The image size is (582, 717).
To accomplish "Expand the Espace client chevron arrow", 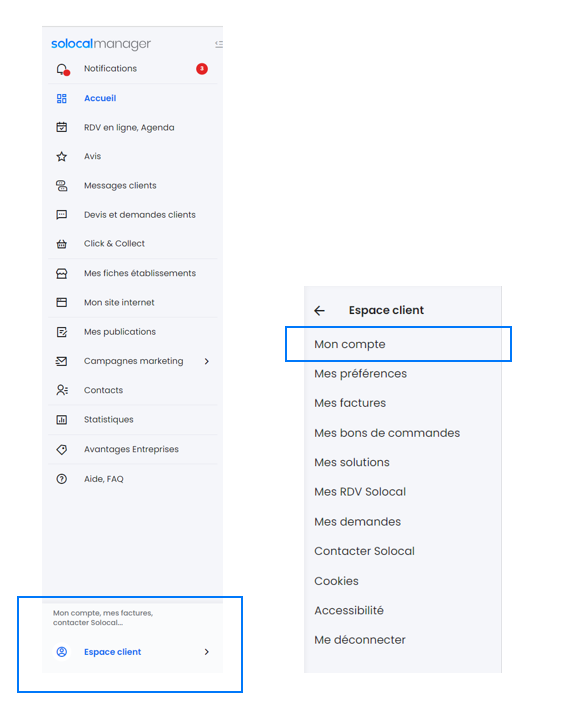I will pos(207,652).
